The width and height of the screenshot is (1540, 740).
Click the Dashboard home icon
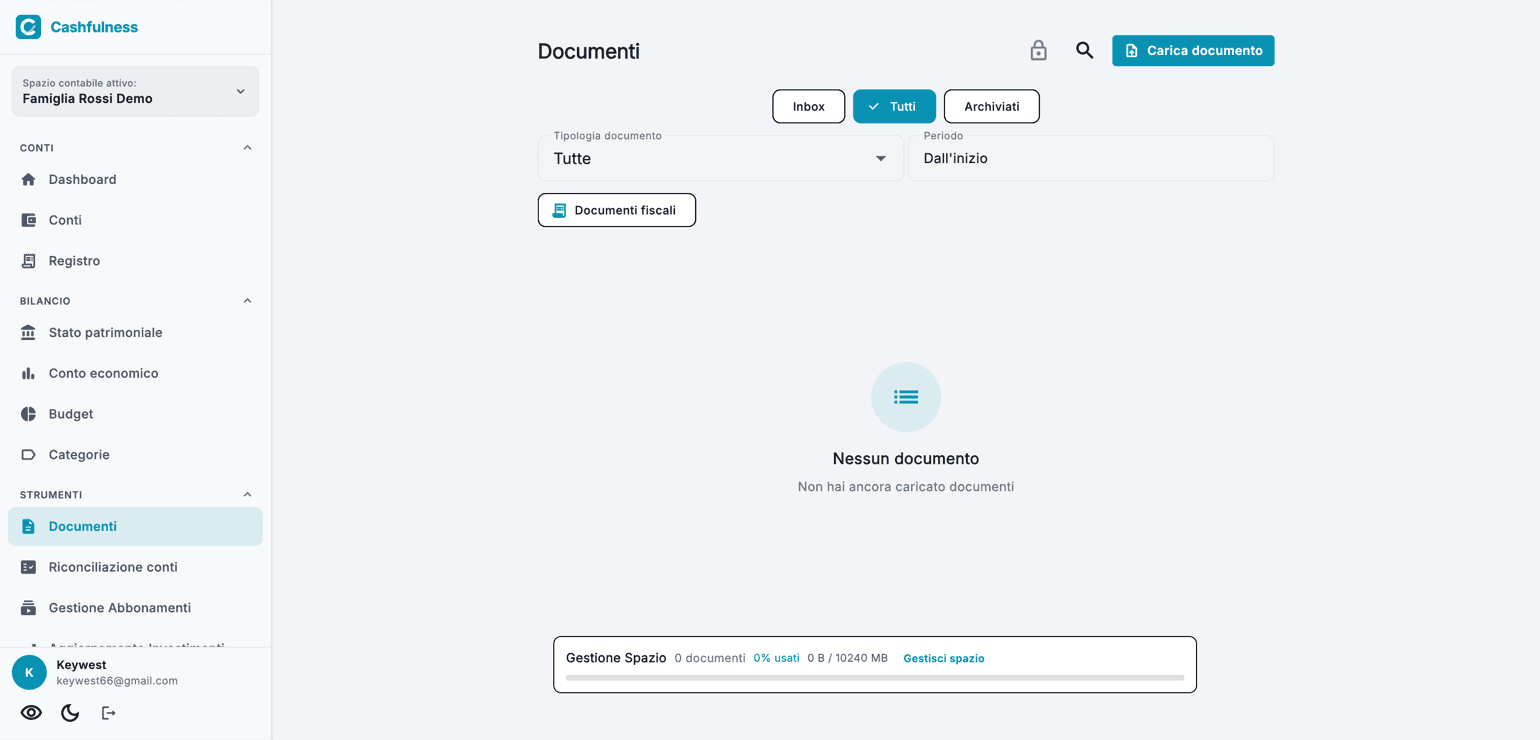tap(28, 179)
